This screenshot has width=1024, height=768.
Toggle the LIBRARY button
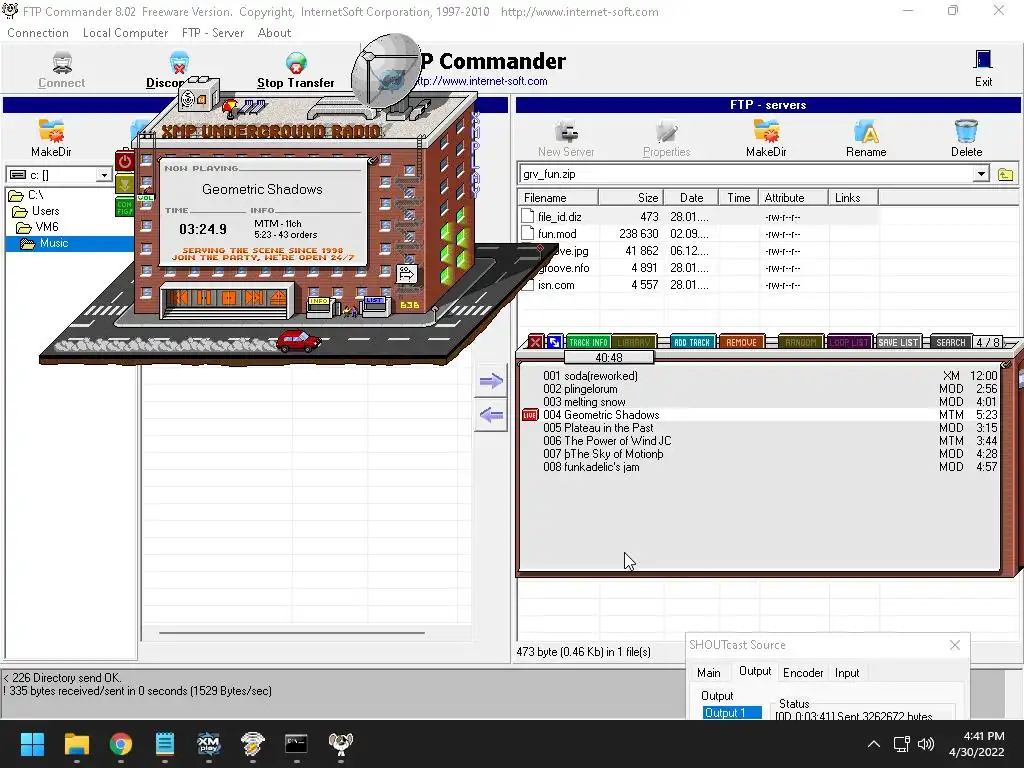[634, 342]
